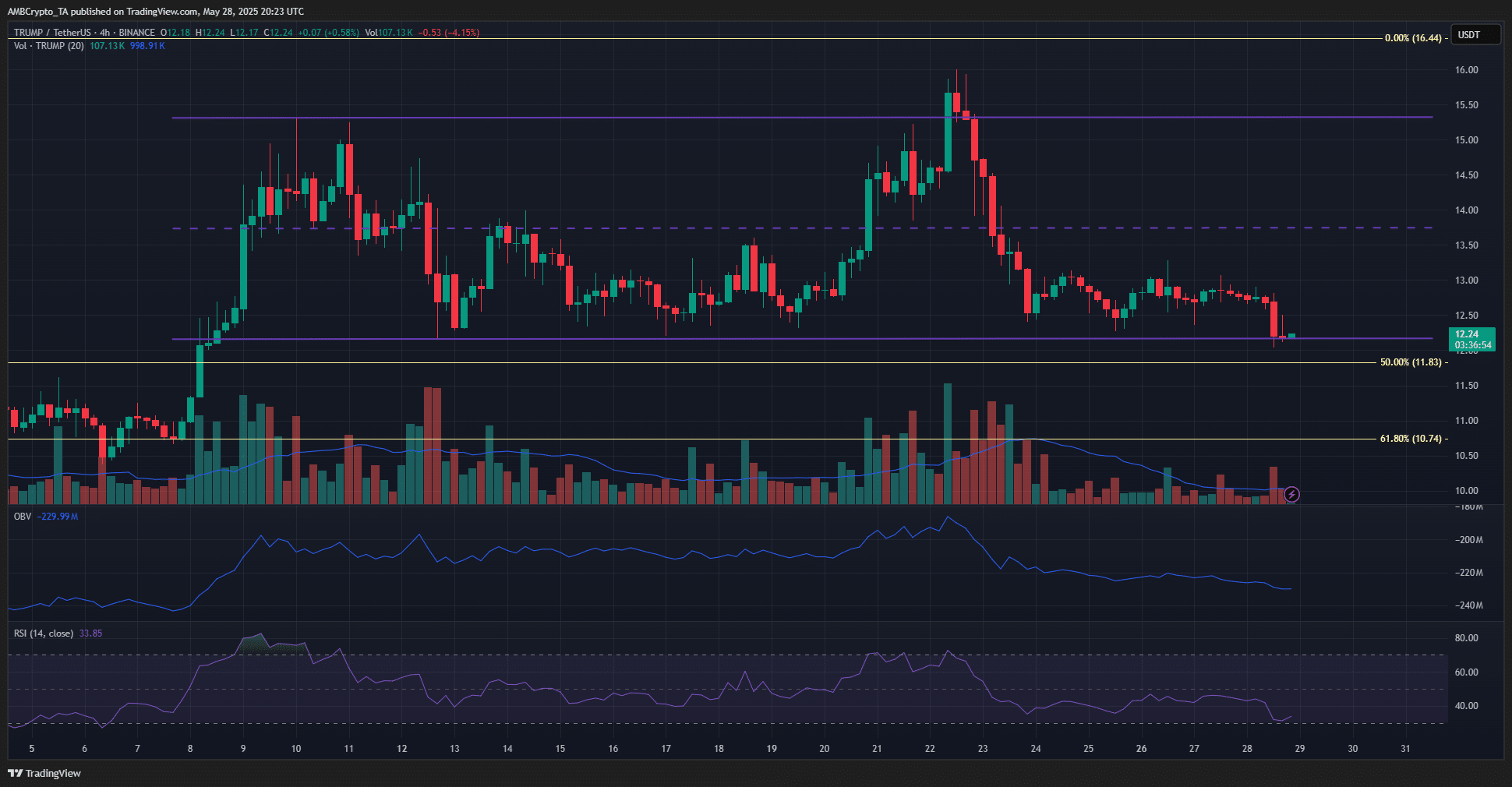Click the green 12.24 current price tag on axis
This screenshot has height=787, width=1512.
coord(1472,339)
